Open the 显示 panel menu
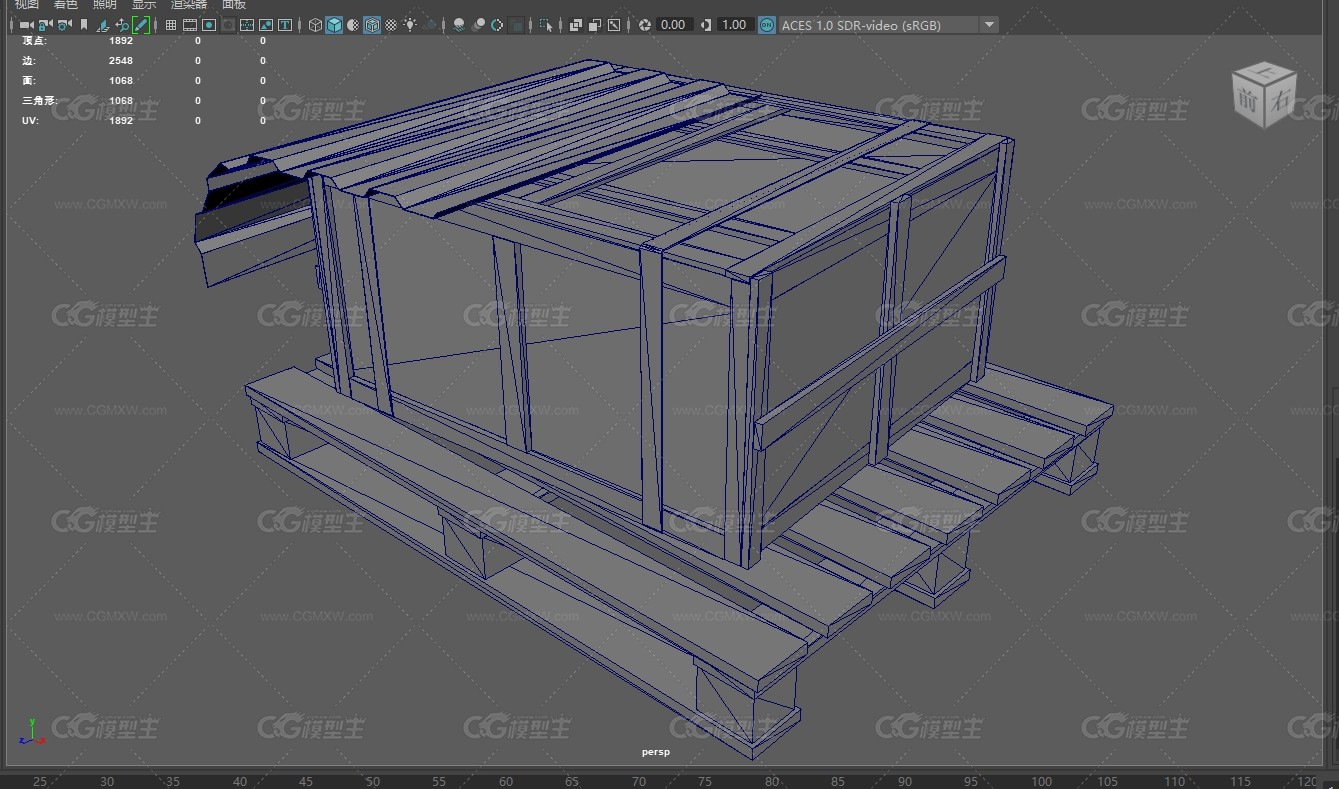Image resolution: width=1339 pixels, height=789 pixels. [144, 5]
